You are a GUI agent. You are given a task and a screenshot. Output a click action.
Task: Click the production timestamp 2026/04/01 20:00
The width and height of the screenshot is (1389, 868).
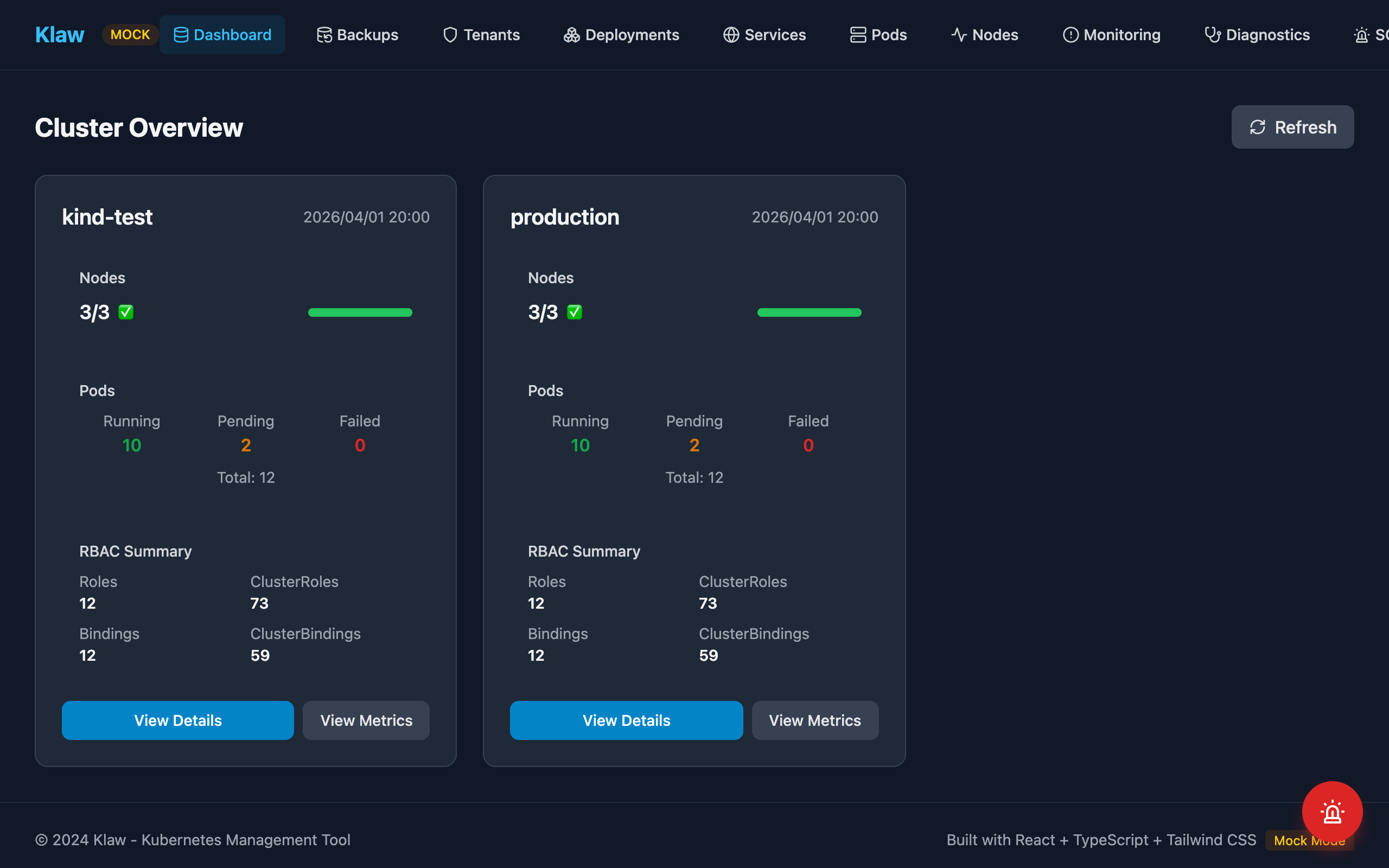tap(815, 217)
